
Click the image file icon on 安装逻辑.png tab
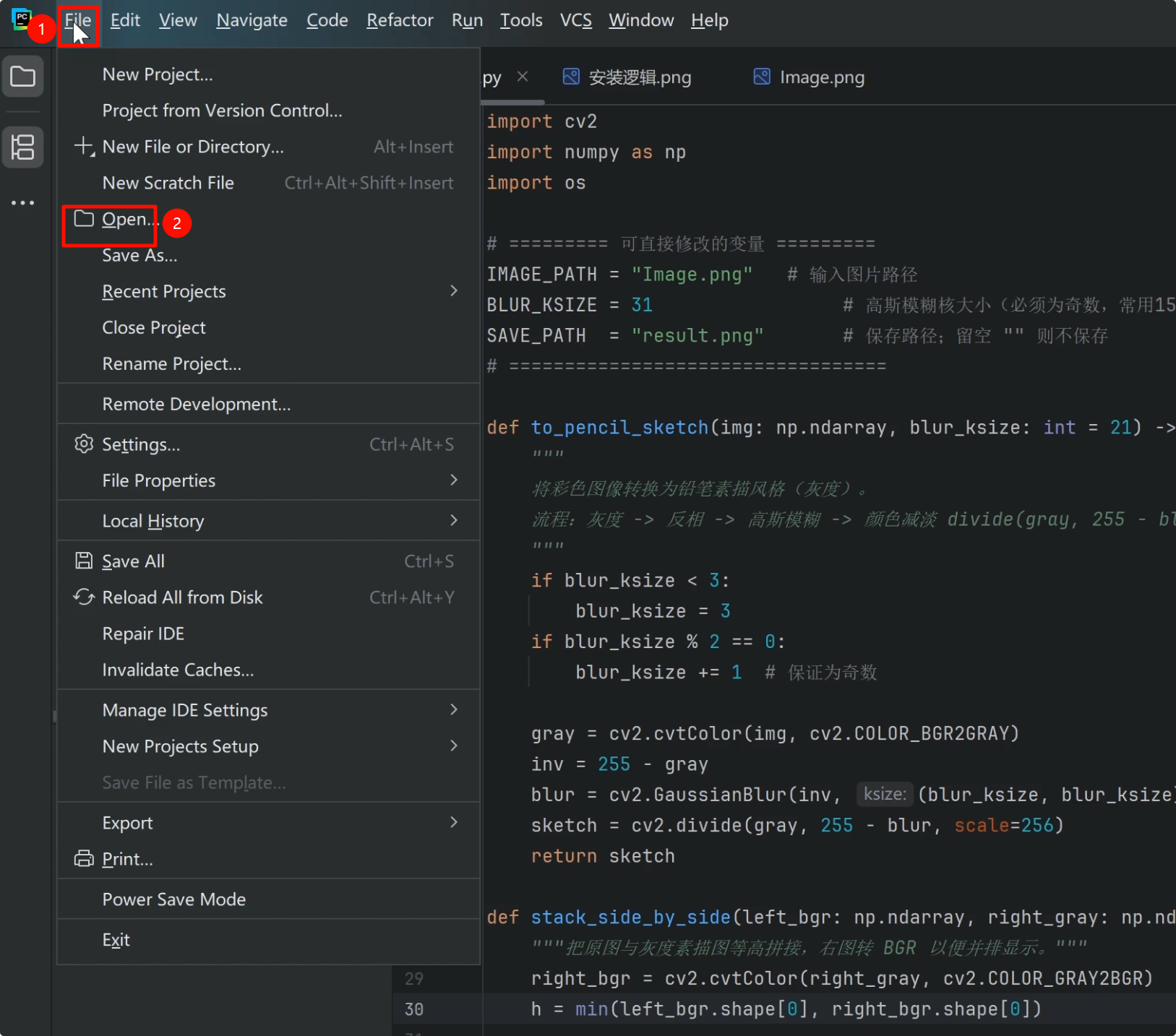tap(571, 77)
